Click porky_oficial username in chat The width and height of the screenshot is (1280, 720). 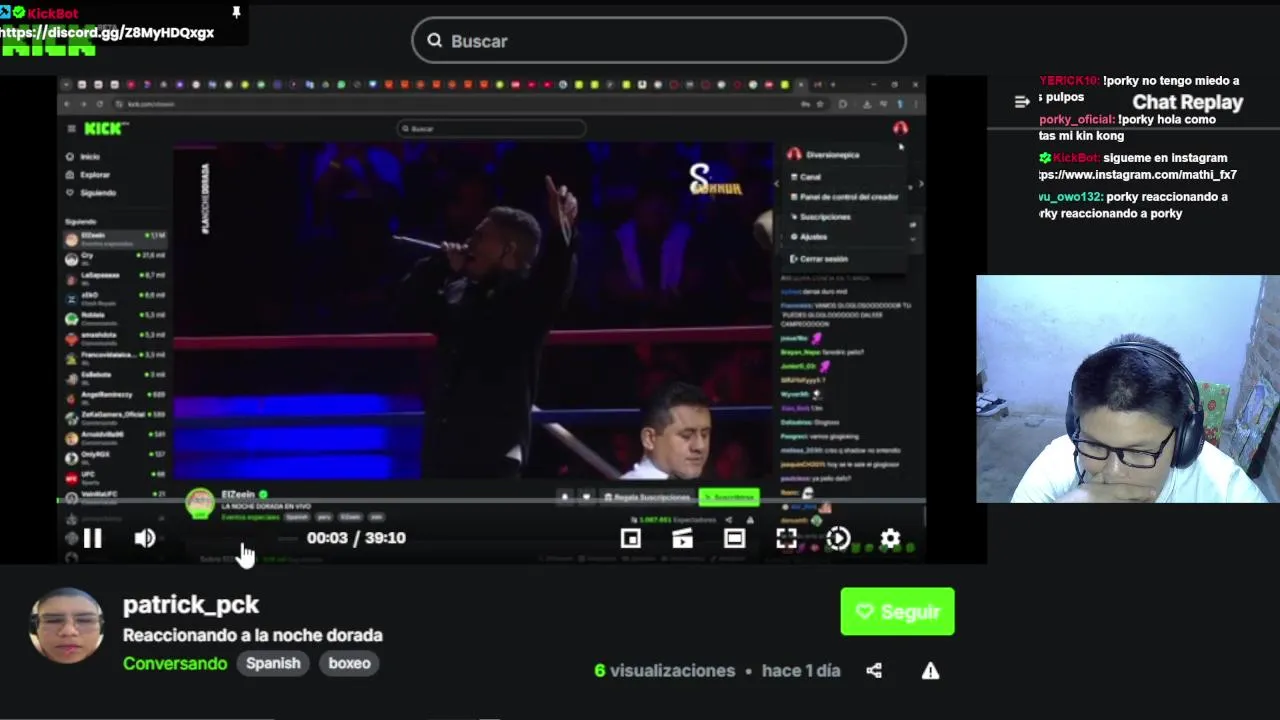coord(1077,120)
